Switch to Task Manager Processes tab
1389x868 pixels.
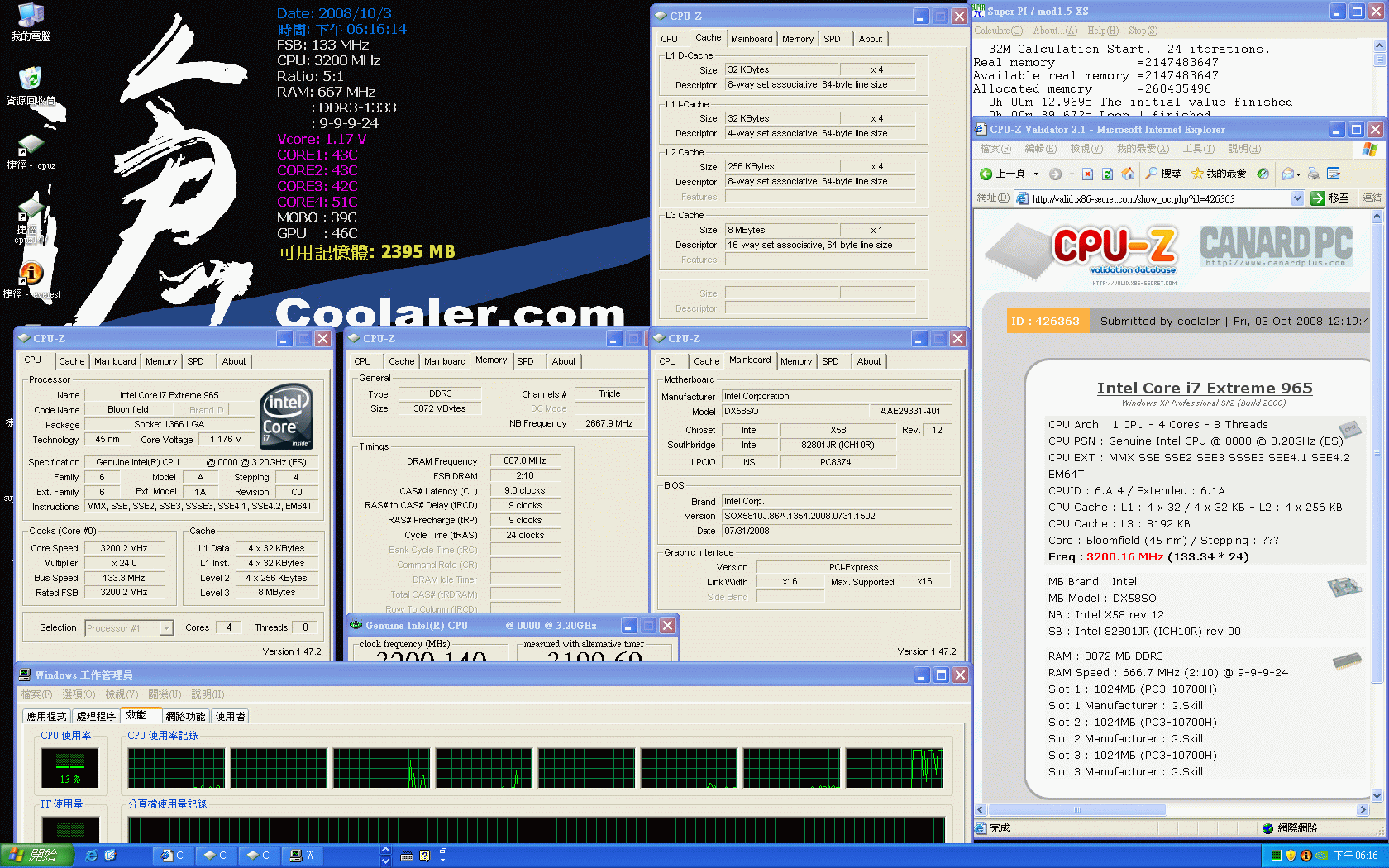[x=96, y=717]
